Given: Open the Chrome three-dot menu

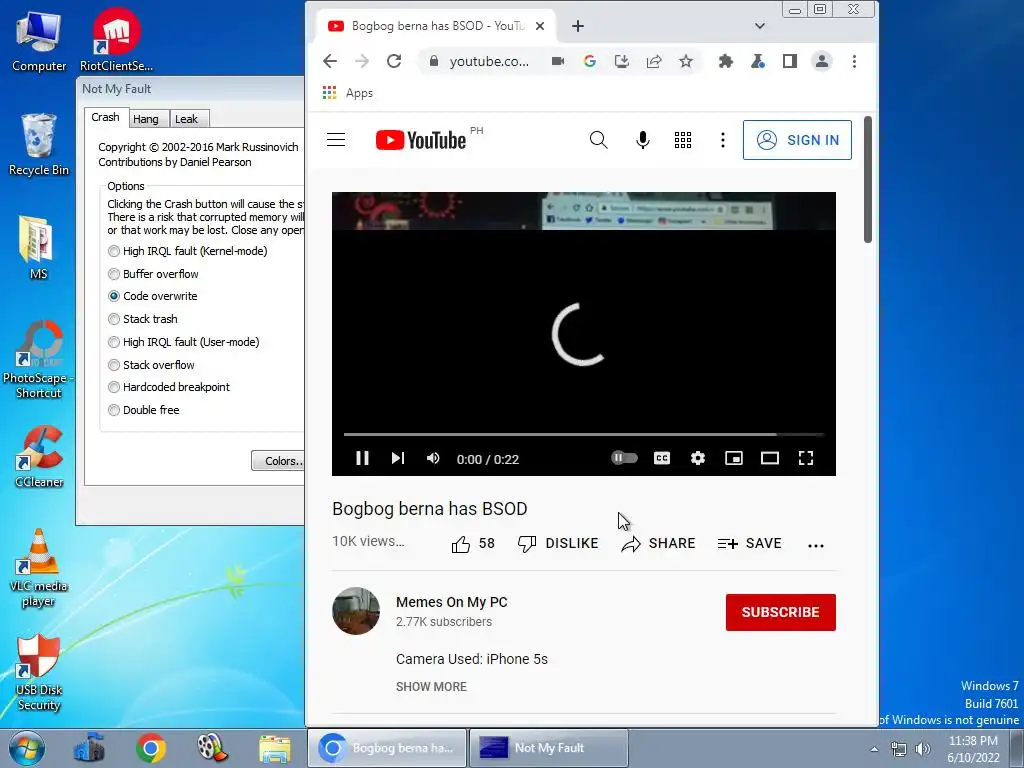Looking at the screenshot, I should (854, 61).
